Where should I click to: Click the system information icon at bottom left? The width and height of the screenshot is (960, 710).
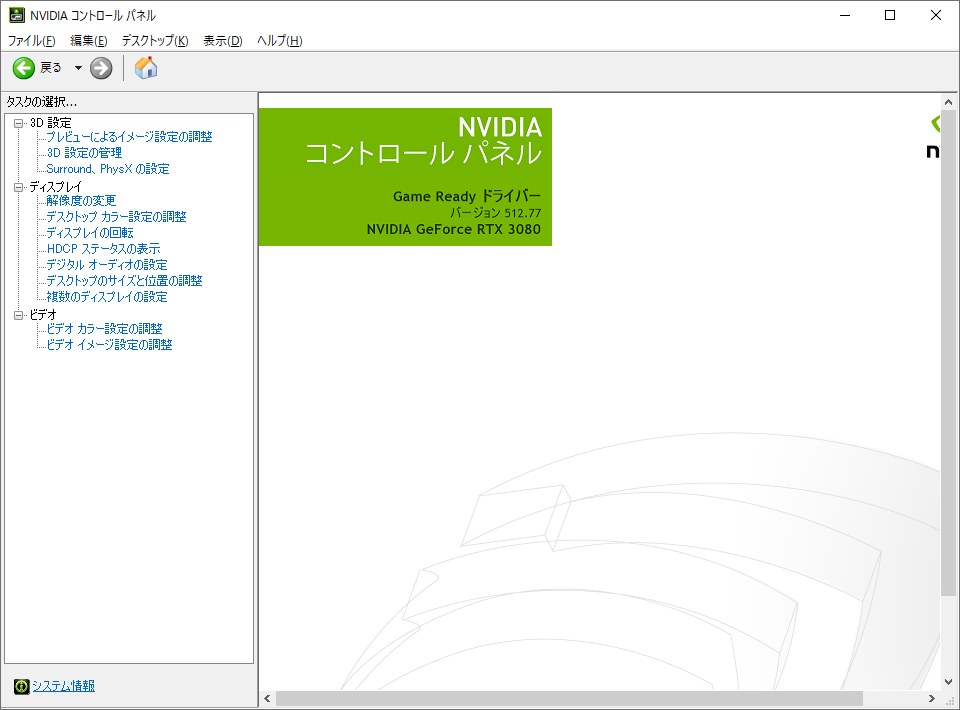(x=21, y=686)
